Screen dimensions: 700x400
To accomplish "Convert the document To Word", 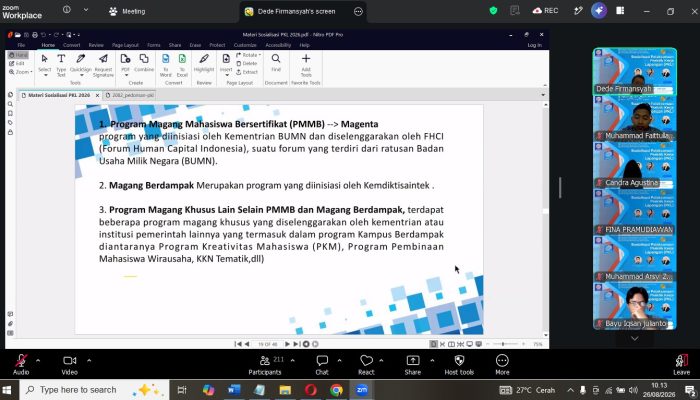I will pos(166,64).
